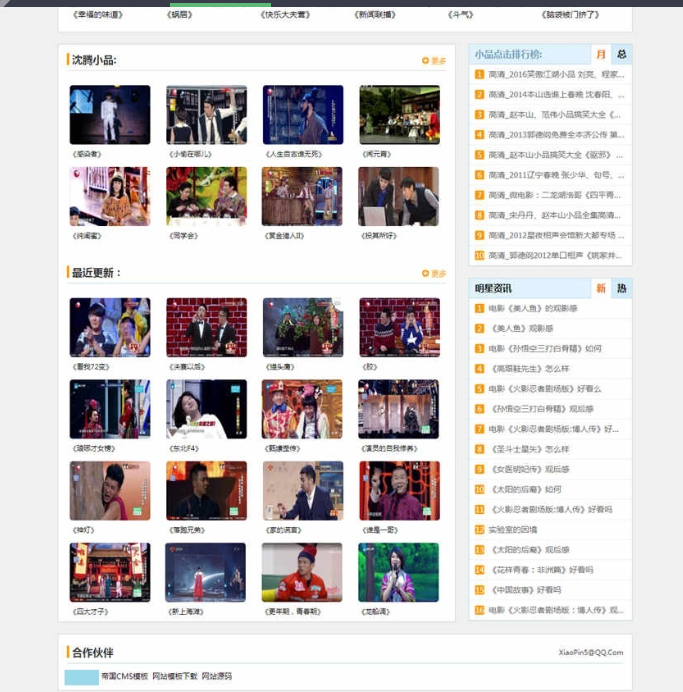
Task: Open the 《快乐大夫妻》 link in top row
Action: pyautogui.click(x=285, y=15)
